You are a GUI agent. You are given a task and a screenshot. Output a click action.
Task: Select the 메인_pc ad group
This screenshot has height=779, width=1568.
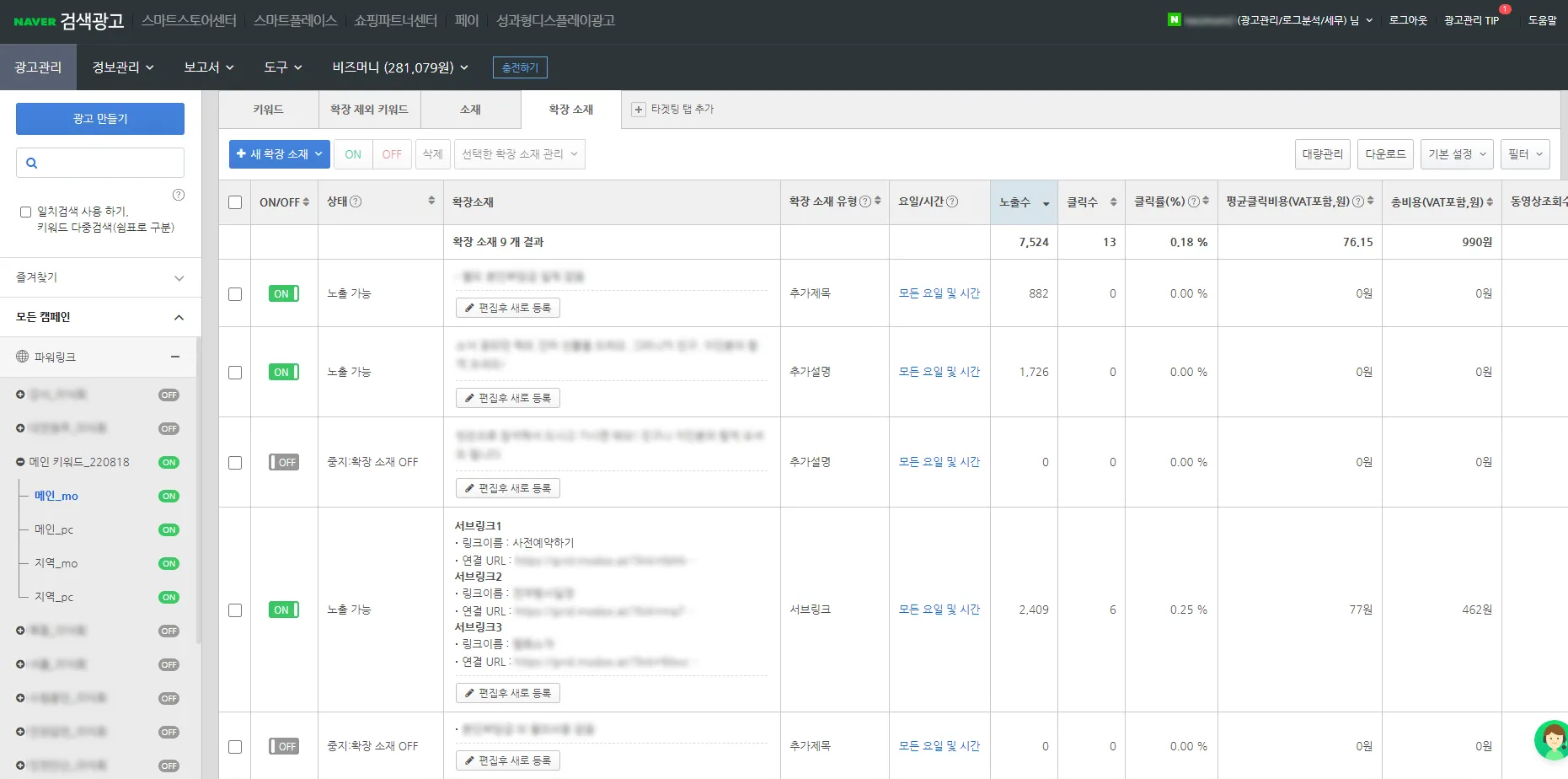pyautogui.click(x=54, y=529)
